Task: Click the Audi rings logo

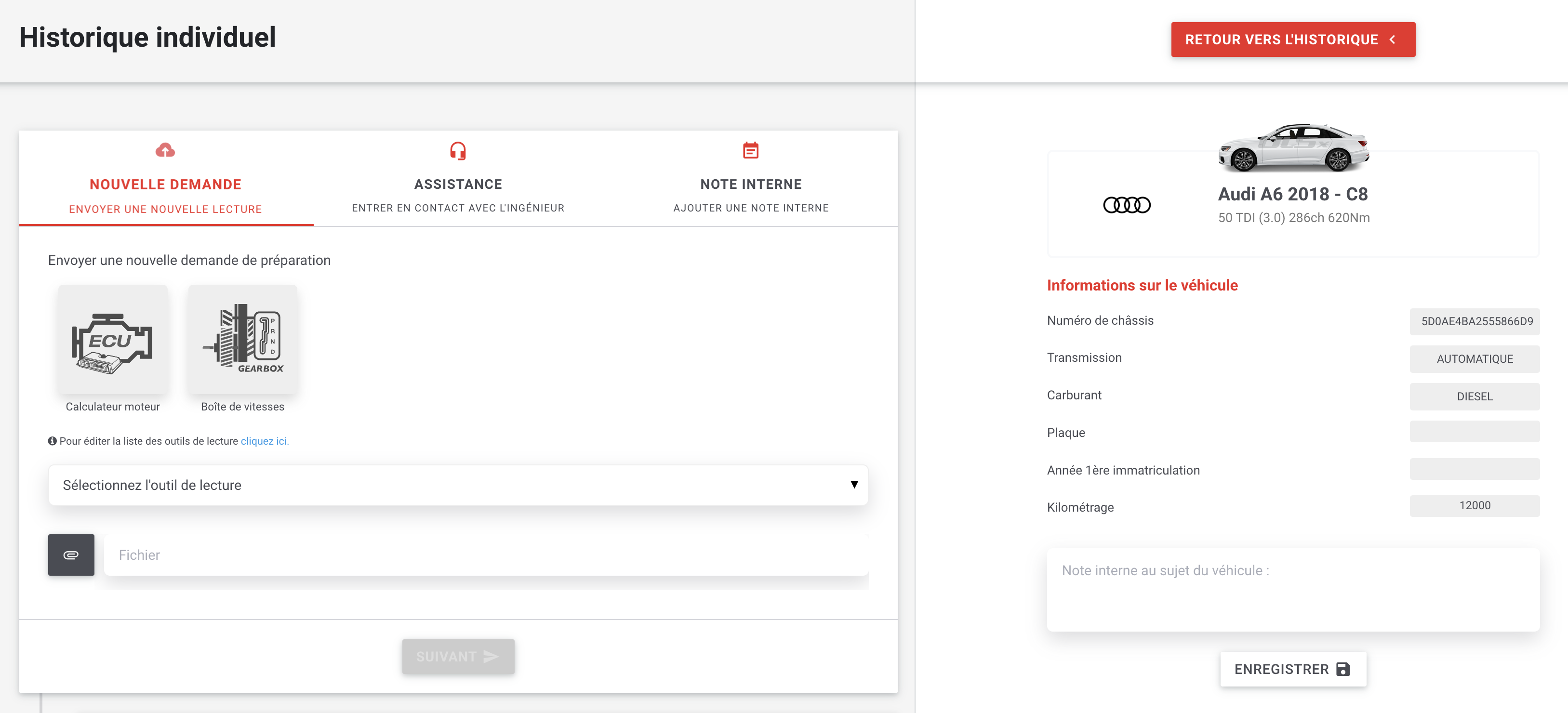Action: click(1127, 205)
